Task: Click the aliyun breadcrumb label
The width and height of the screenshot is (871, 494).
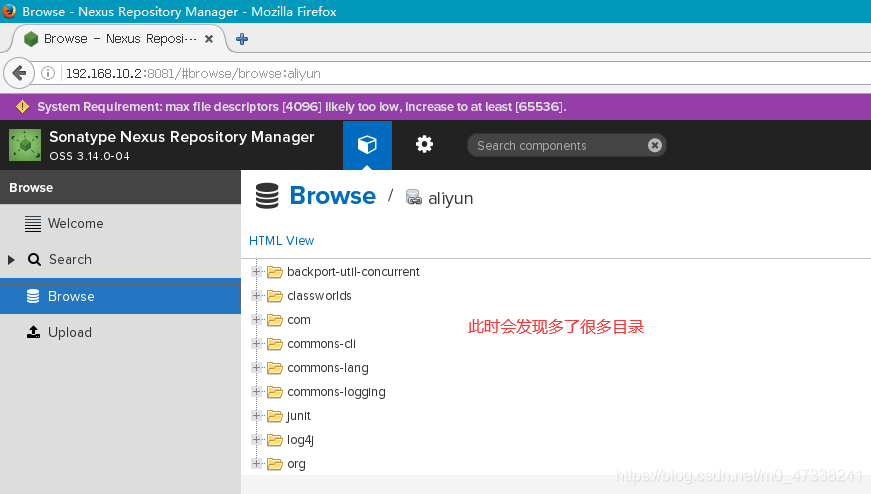Action: point(450,198)
